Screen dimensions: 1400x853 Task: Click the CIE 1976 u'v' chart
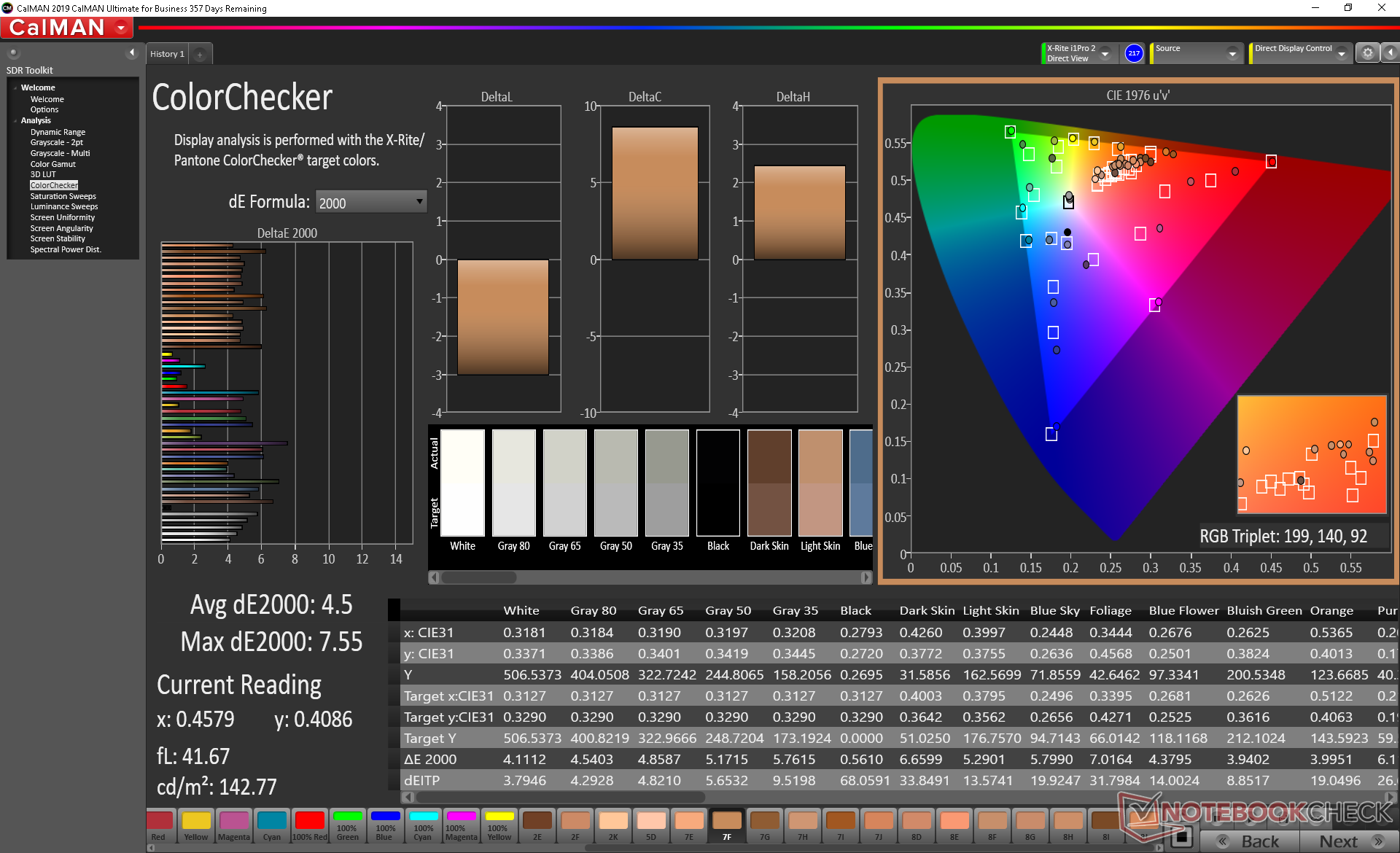click(1137, 332)
